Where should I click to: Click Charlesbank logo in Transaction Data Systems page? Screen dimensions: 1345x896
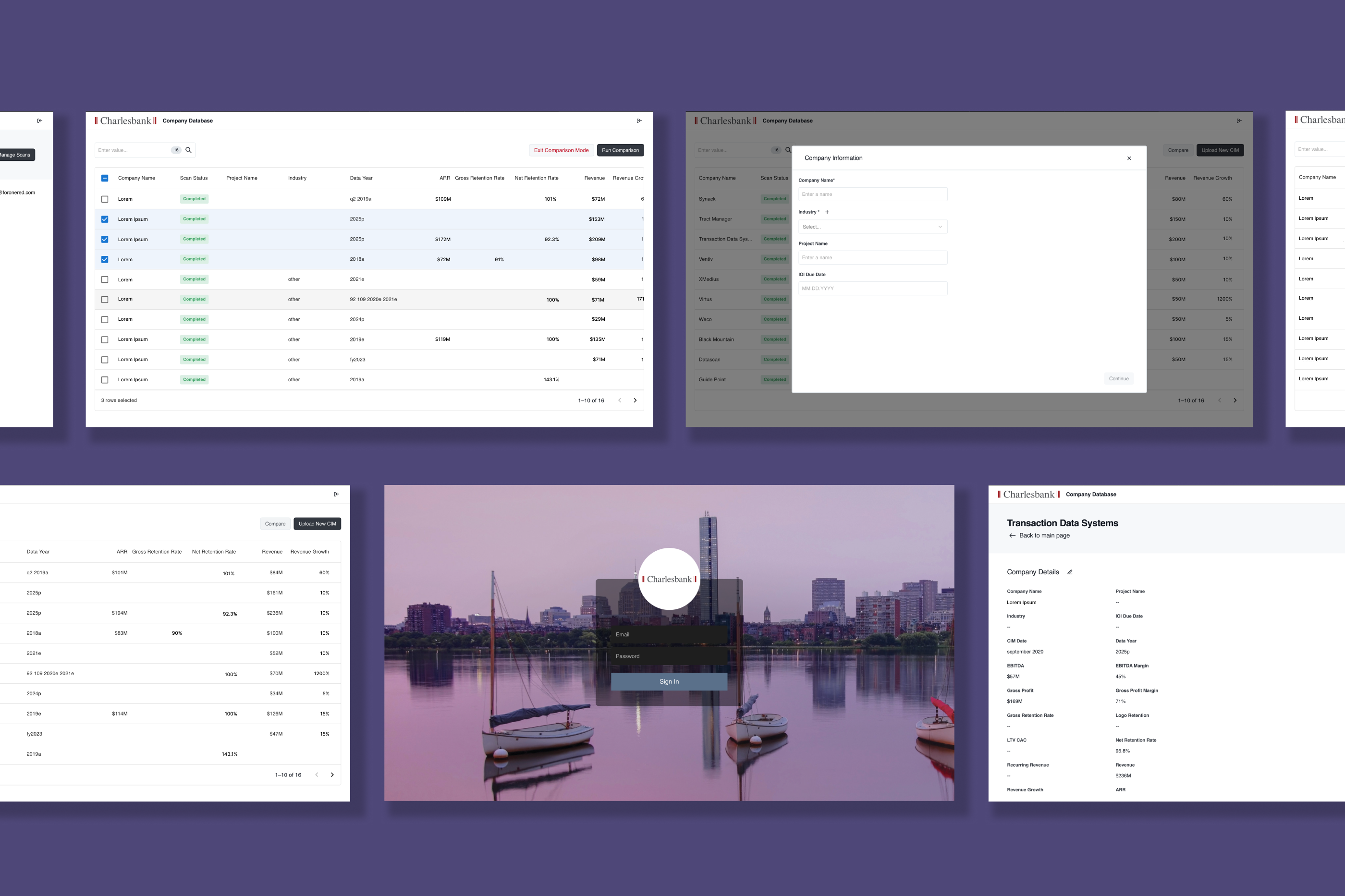1028,494
